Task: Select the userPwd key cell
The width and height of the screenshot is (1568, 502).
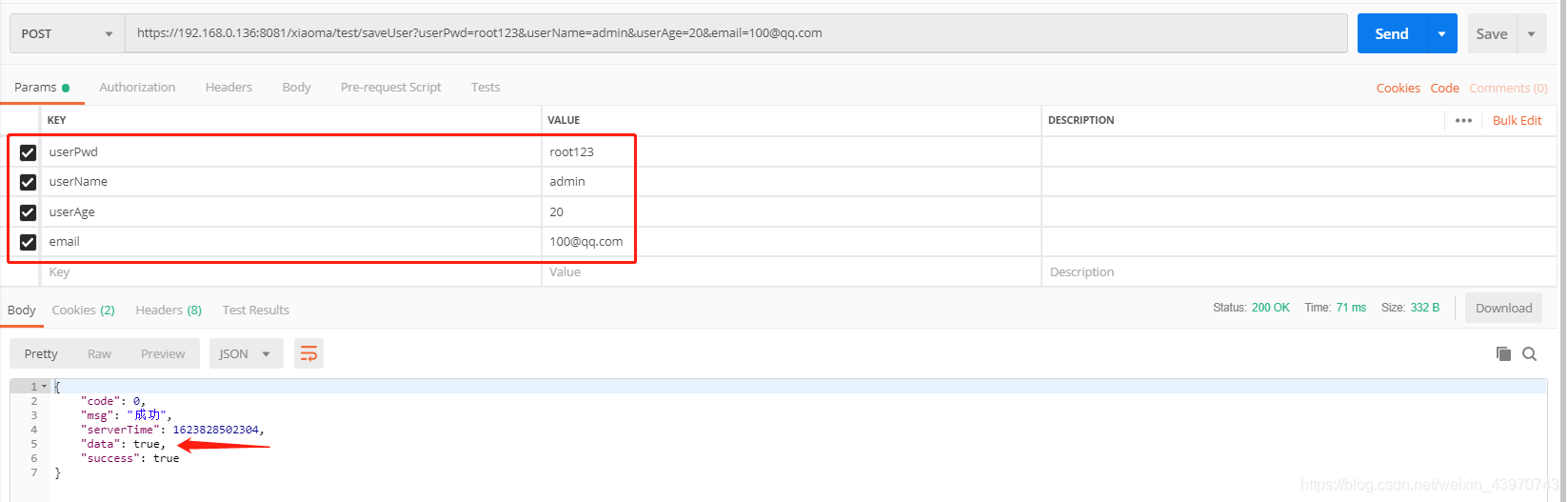Action: (291, 151)
